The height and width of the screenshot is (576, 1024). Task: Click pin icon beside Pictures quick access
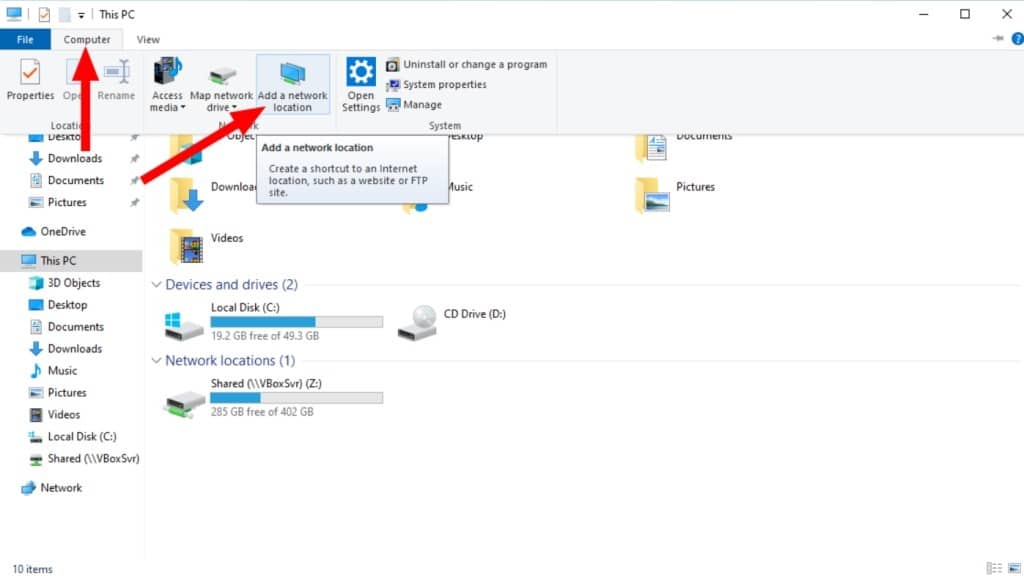click(135, 202)
